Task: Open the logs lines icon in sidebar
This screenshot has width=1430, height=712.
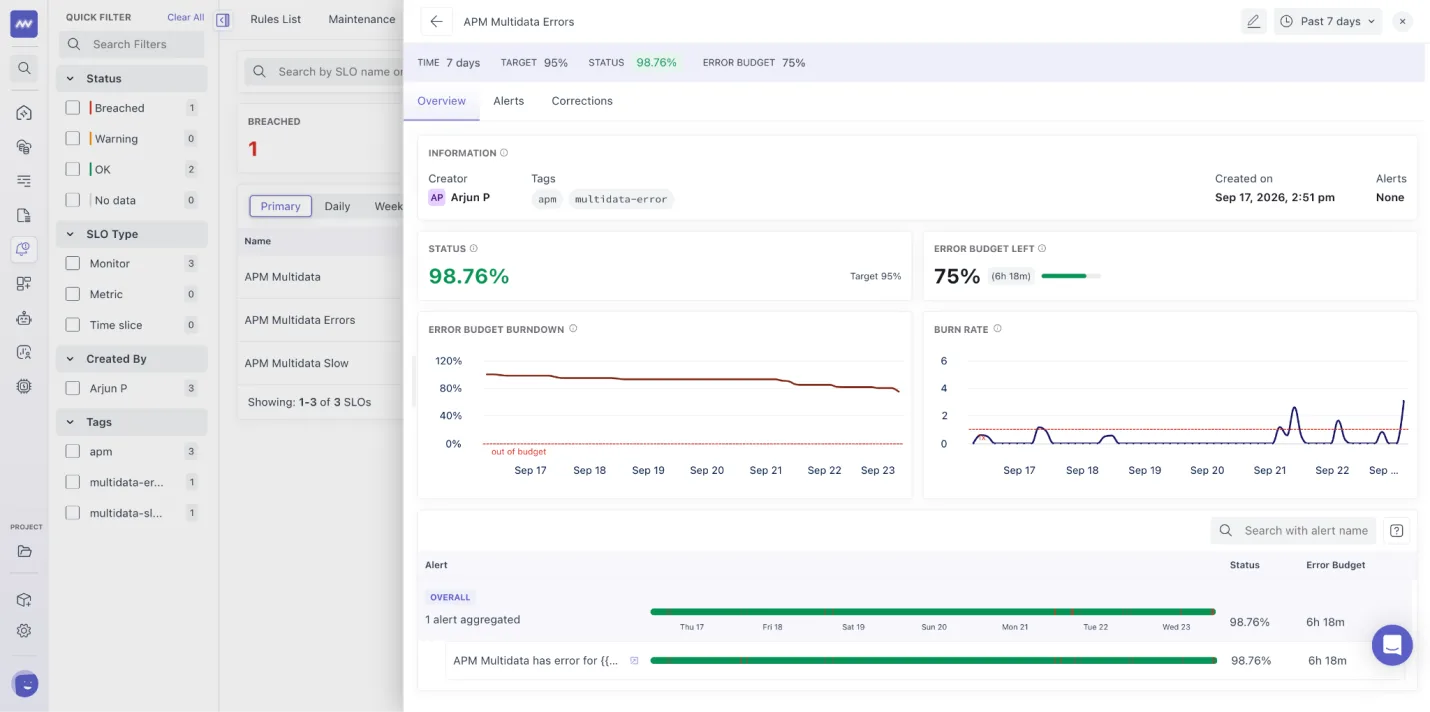Action: tap(24, 181)
